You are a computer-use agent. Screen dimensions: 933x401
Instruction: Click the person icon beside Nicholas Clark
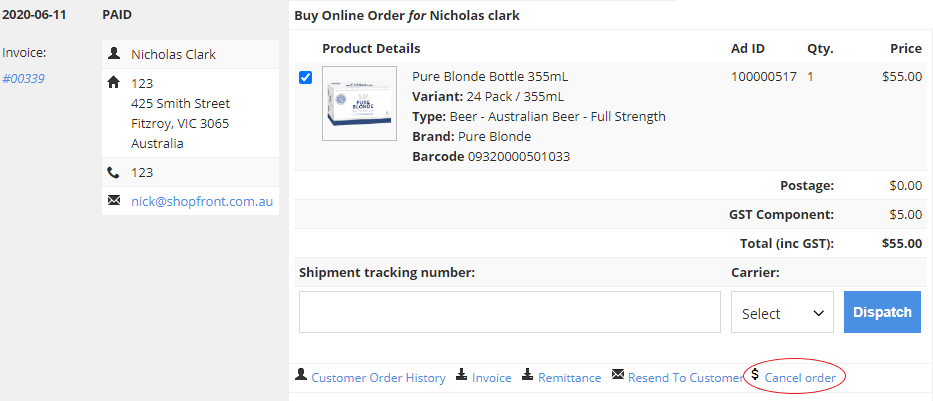pos(114,54)
